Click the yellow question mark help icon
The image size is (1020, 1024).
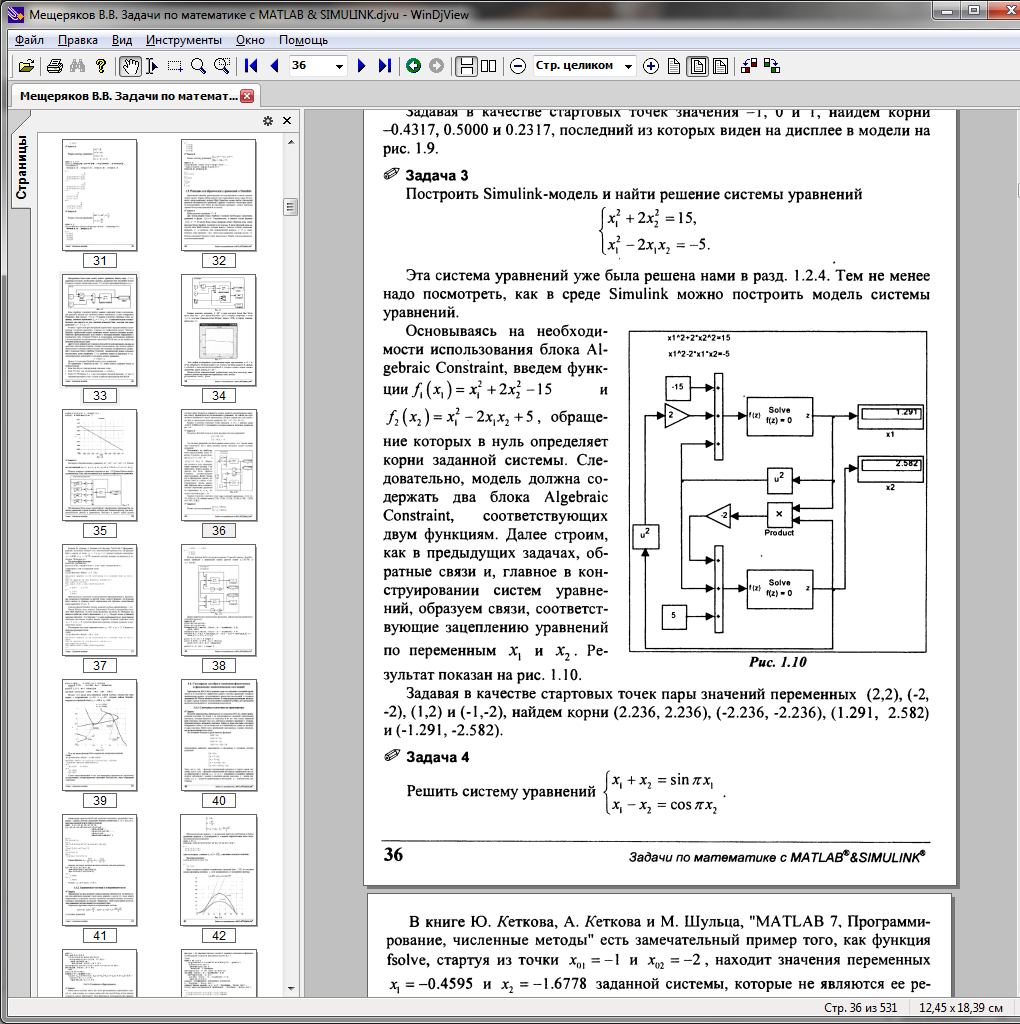click(x=101, y=66)
